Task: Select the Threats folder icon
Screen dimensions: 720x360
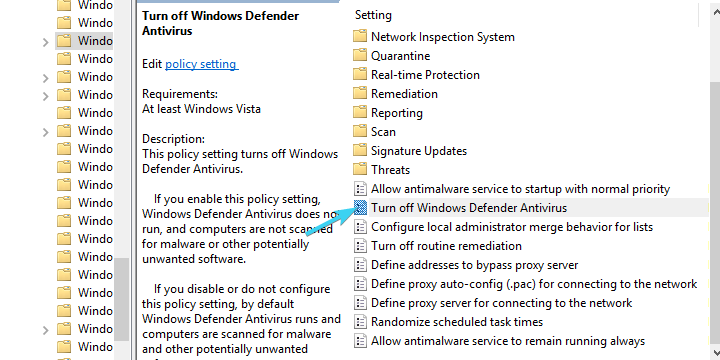Action: 360,169
